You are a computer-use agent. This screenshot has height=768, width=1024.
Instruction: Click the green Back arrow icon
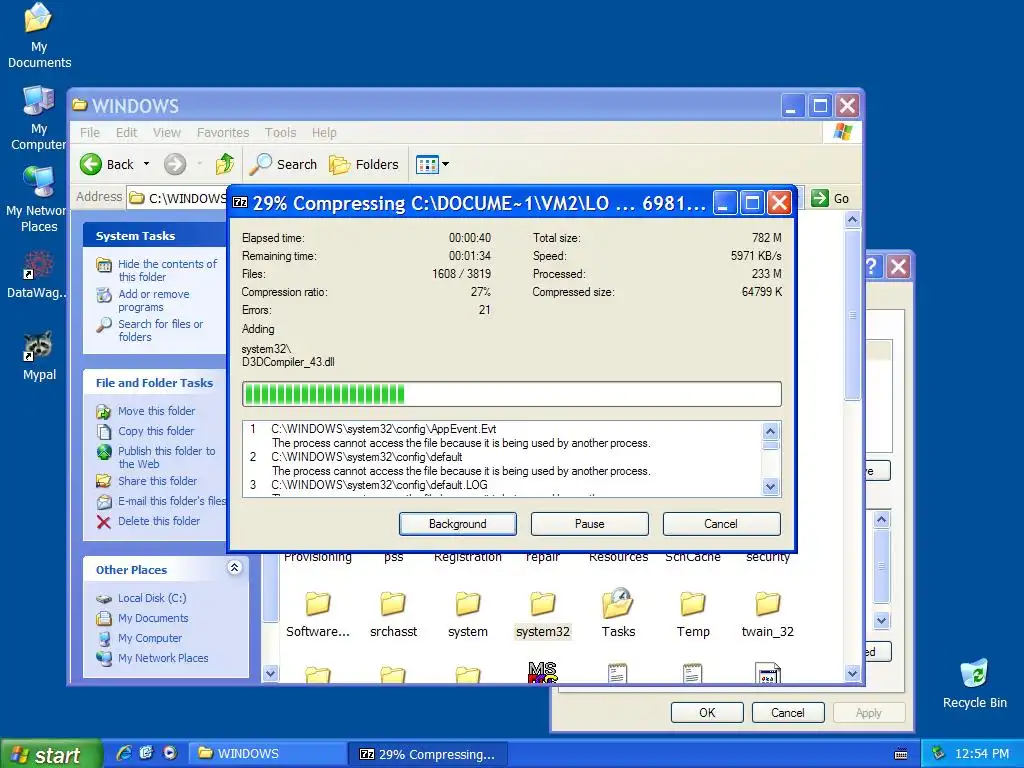pos(91,164)
